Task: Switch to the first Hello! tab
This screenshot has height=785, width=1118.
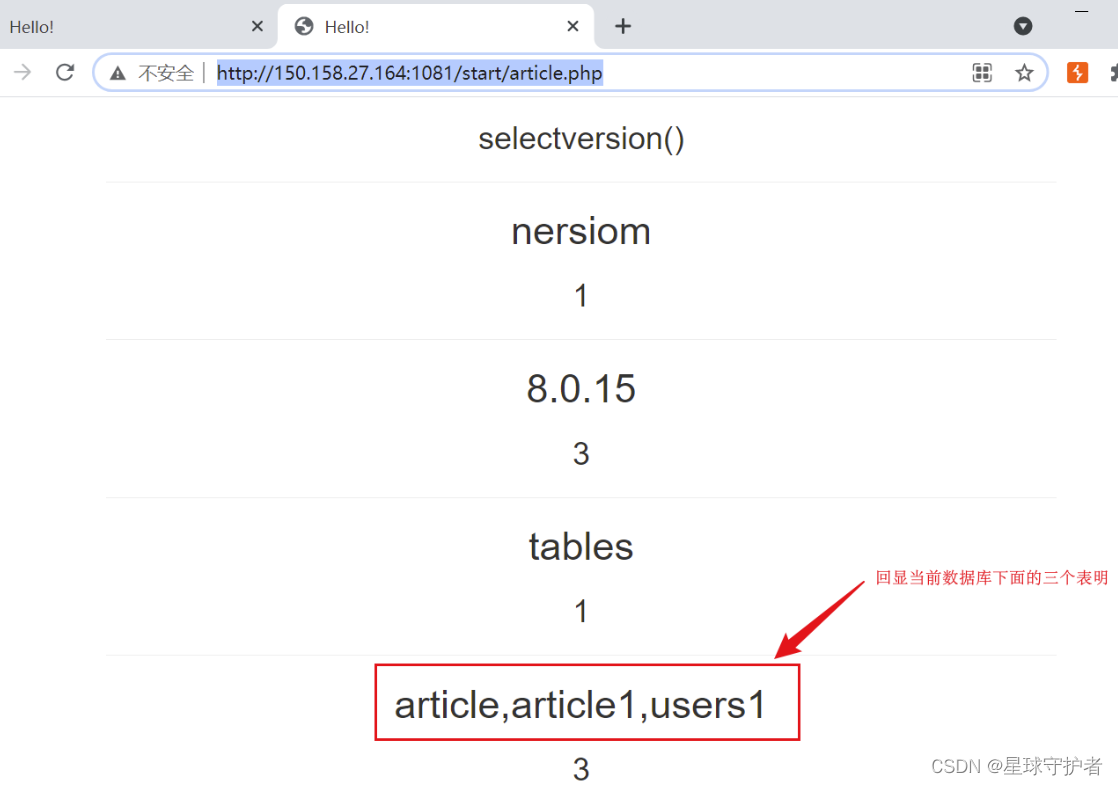Action: point(135,26)
